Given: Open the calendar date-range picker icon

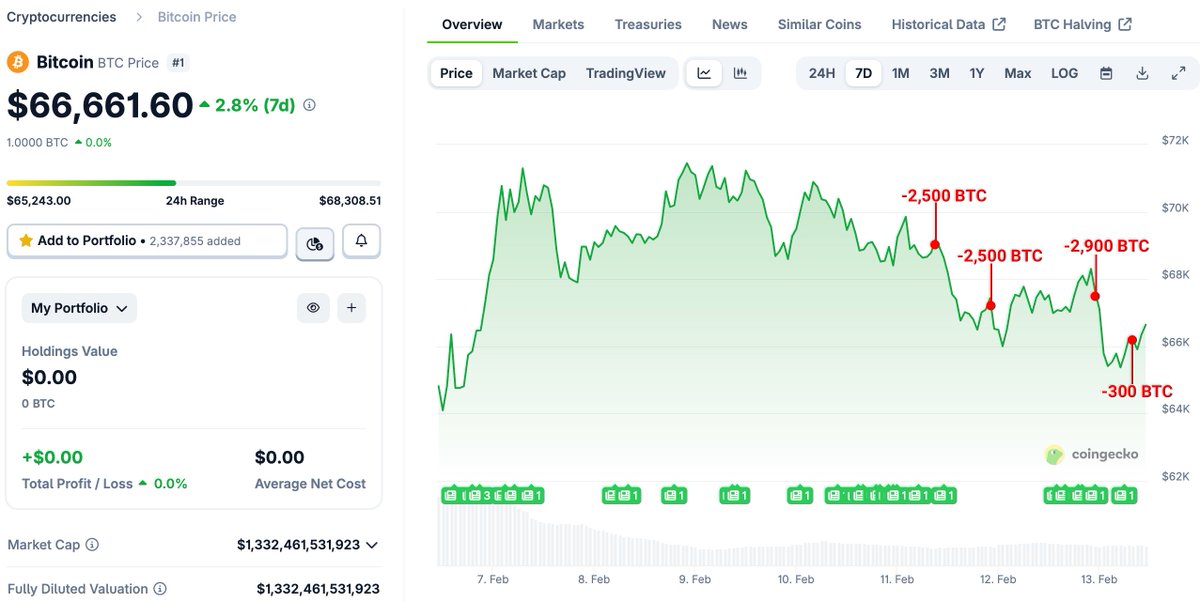Looking at the screenshot, I should 1105,73.
